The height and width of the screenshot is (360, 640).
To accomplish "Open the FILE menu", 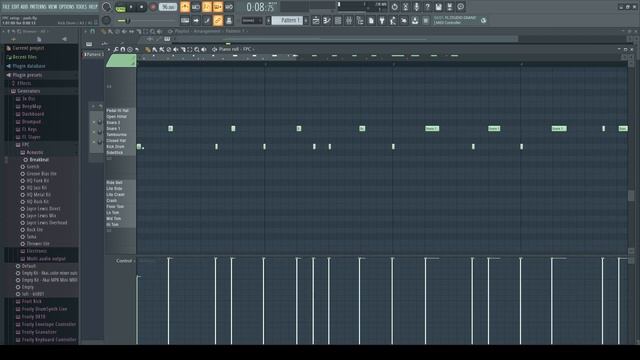I will pos(6,7).
